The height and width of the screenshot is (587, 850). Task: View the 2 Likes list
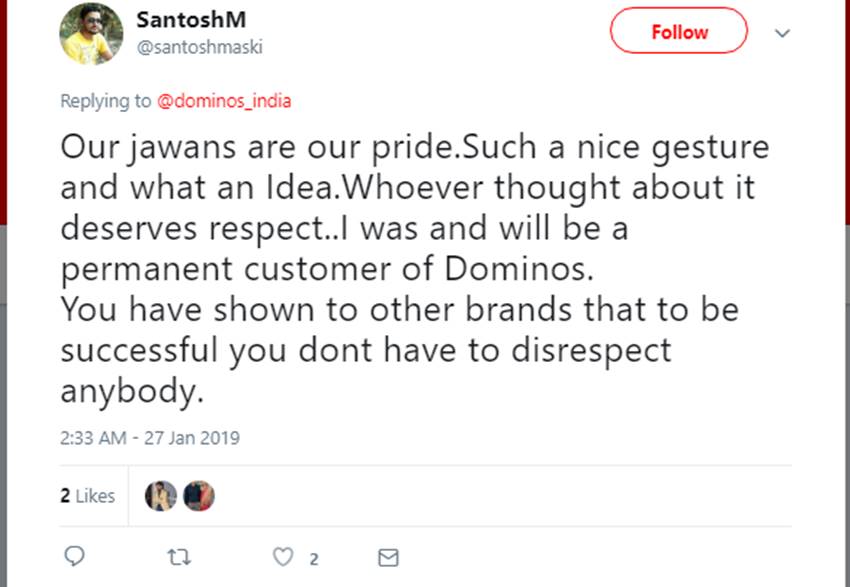88,496
